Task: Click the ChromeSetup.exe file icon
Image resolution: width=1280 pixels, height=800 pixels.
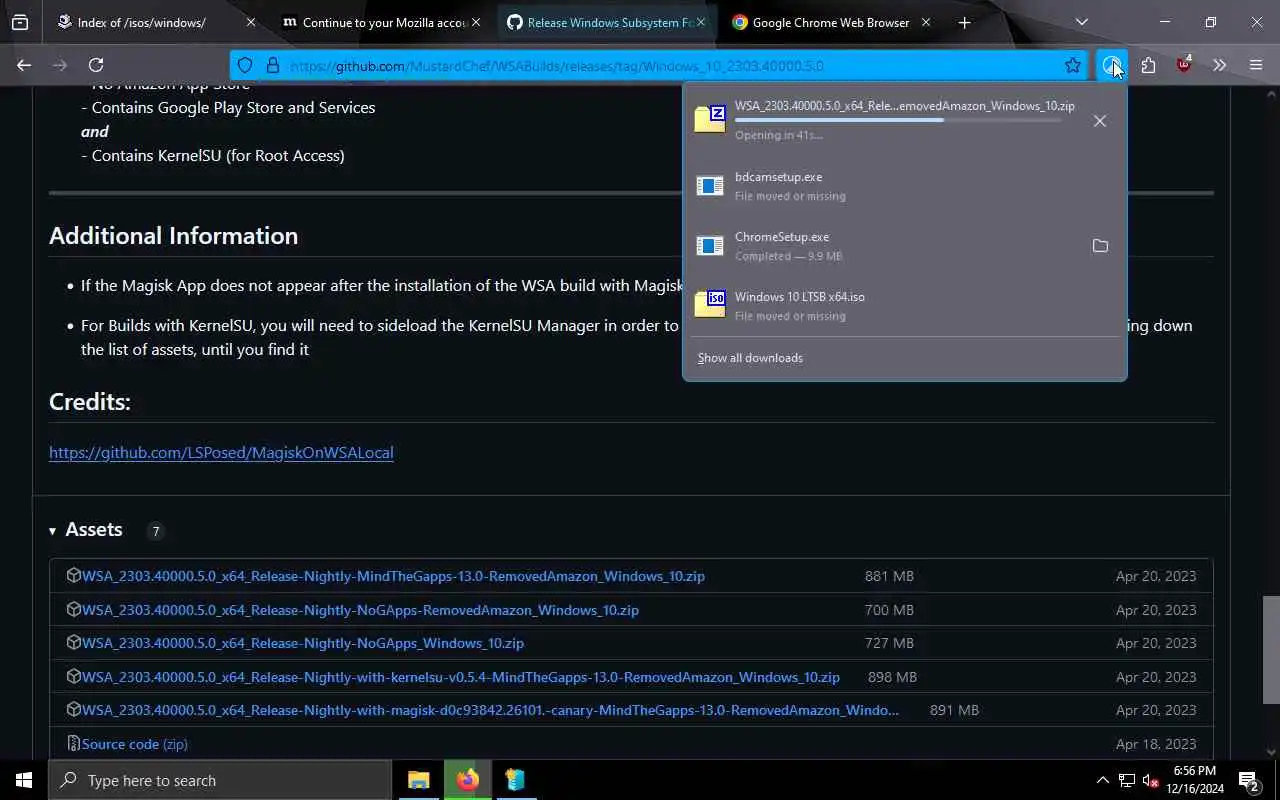Action: [710, 246]
